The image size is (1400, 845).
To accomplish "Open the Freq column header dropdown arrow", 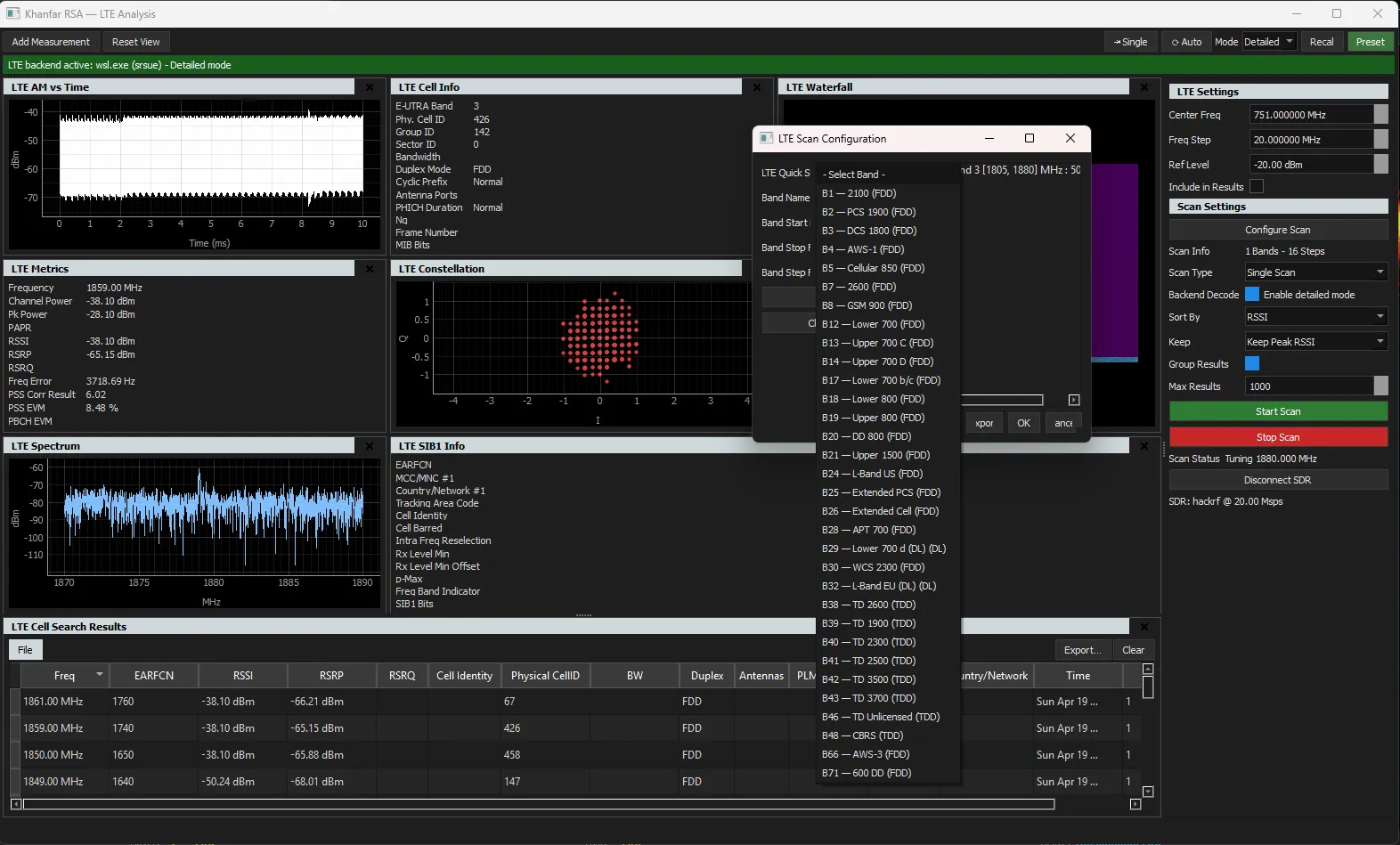I will coord(100,675).
